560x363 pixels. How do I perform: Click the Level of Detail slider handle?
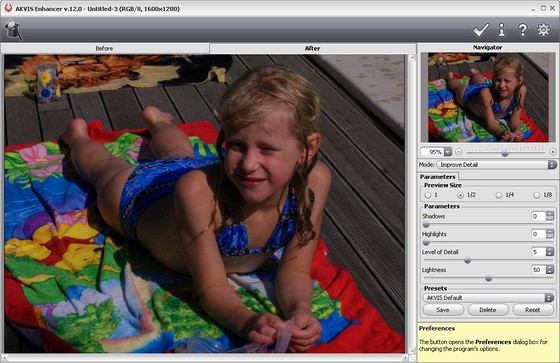(x=468, y=260)
